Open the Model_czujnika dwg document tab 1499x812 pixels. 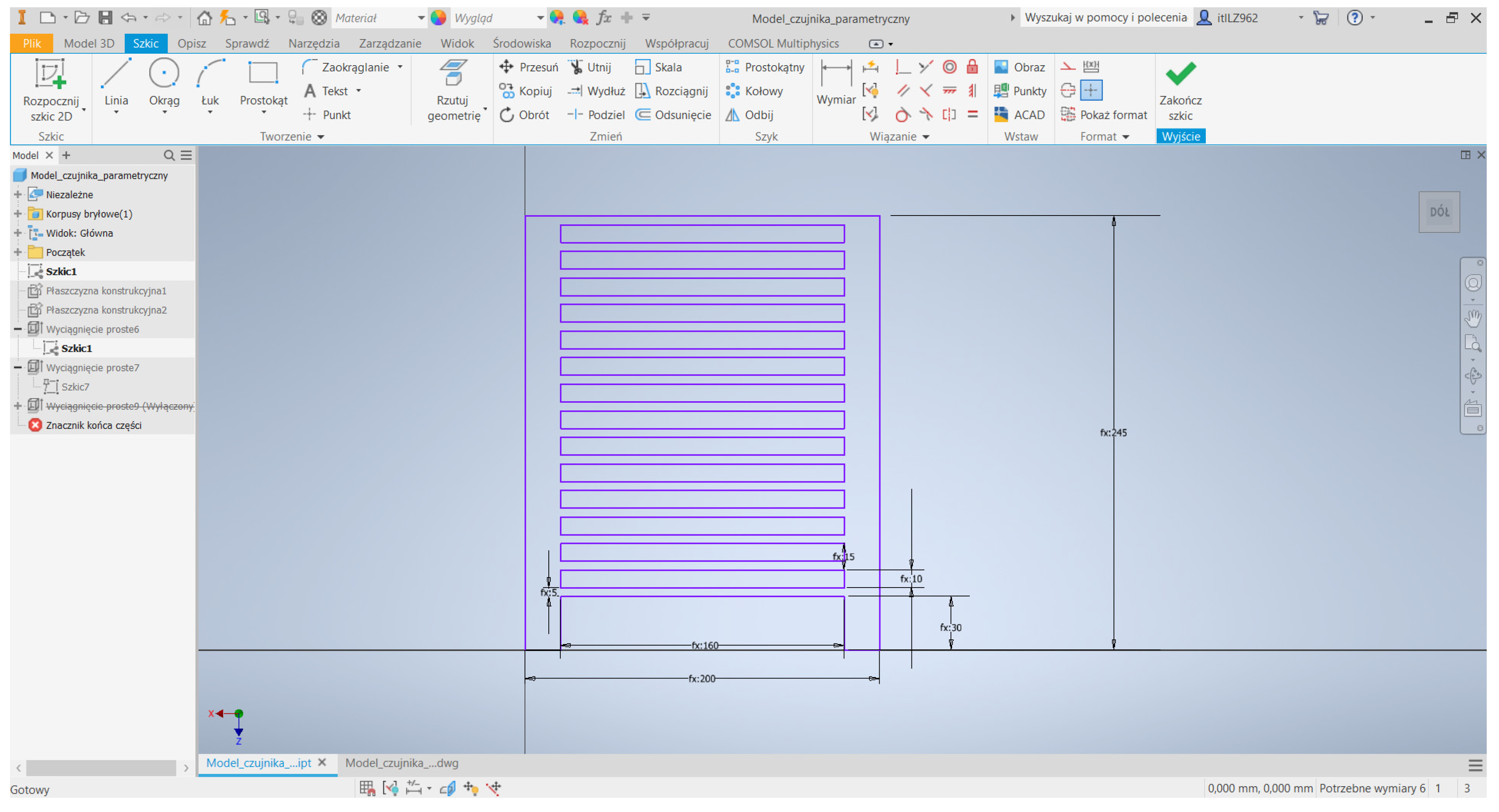coord(401,763)
